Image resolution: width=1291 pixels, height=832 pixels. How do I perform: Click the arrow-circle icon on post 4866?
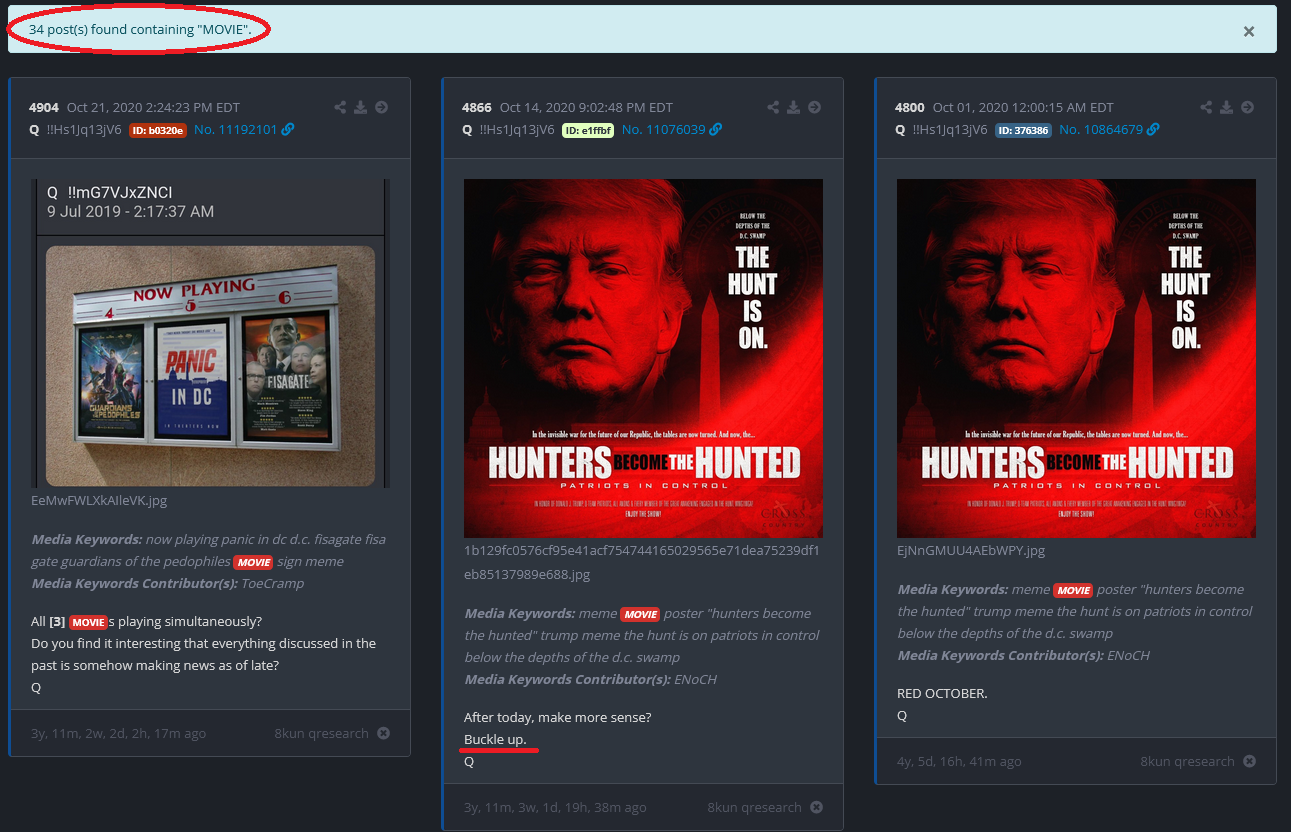815,108
